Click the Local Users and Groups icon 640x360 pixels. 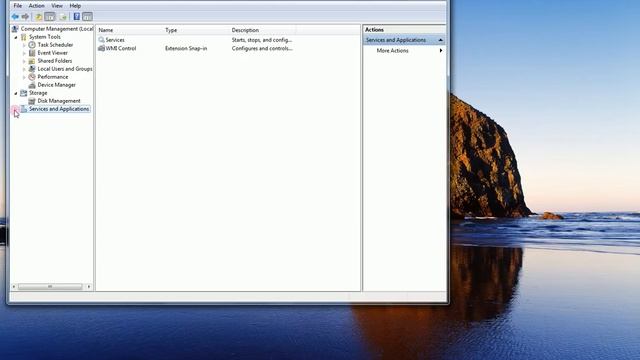32,69
